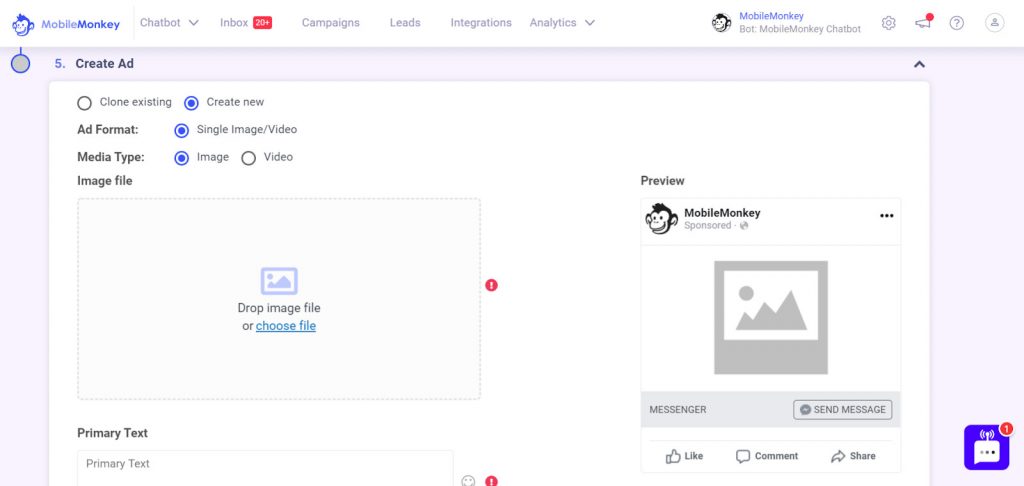This screenshot has height=486, width=1024.
Task: Expand the Chatbot dropdown menu
Action: point(169,23)
